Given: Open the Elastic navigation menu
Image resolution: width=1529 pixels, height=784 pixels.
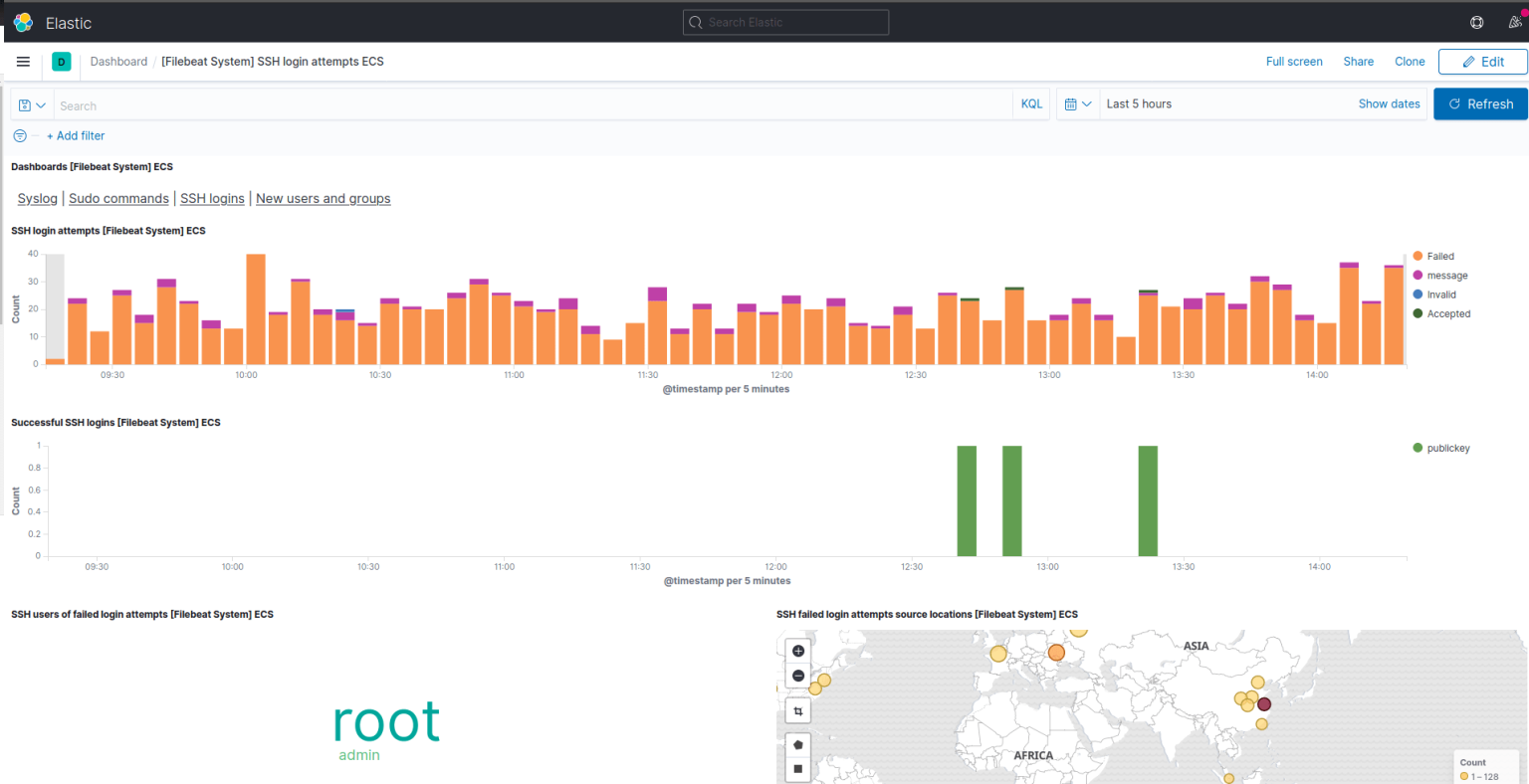Looking at the screenshot, I should (22, 61).
